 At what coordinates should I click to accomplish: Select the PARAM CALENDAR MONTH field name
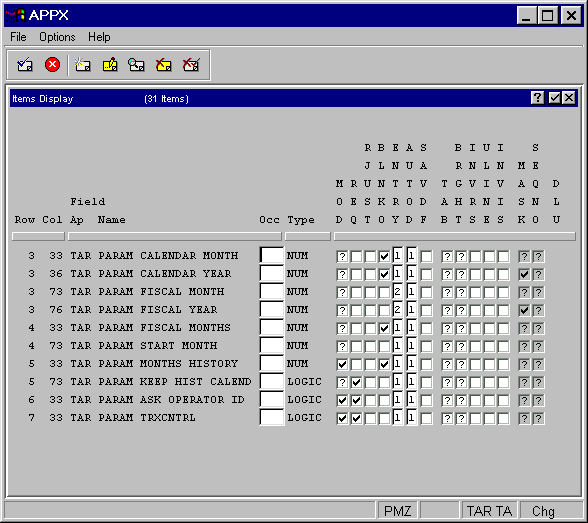tap(168, 256)
